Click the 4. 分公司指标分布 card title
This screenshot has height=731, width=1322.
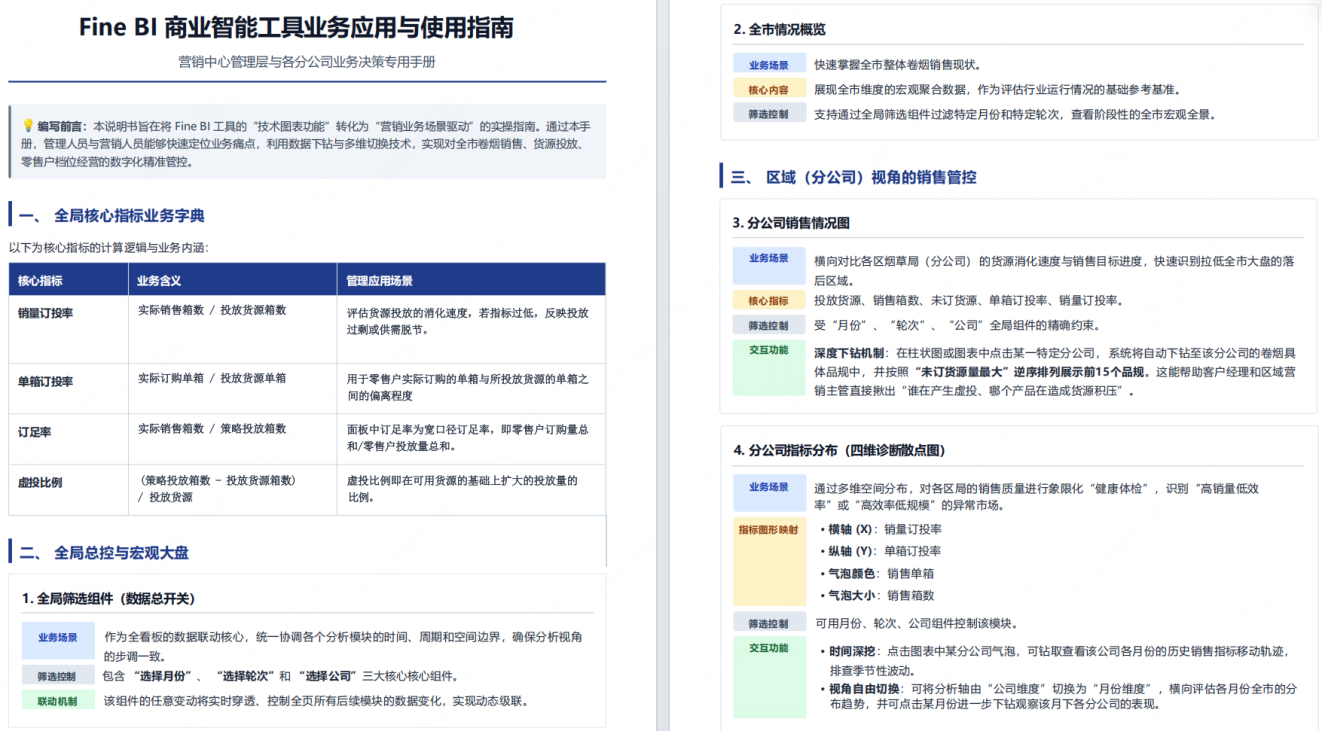(x=840, y=451)
